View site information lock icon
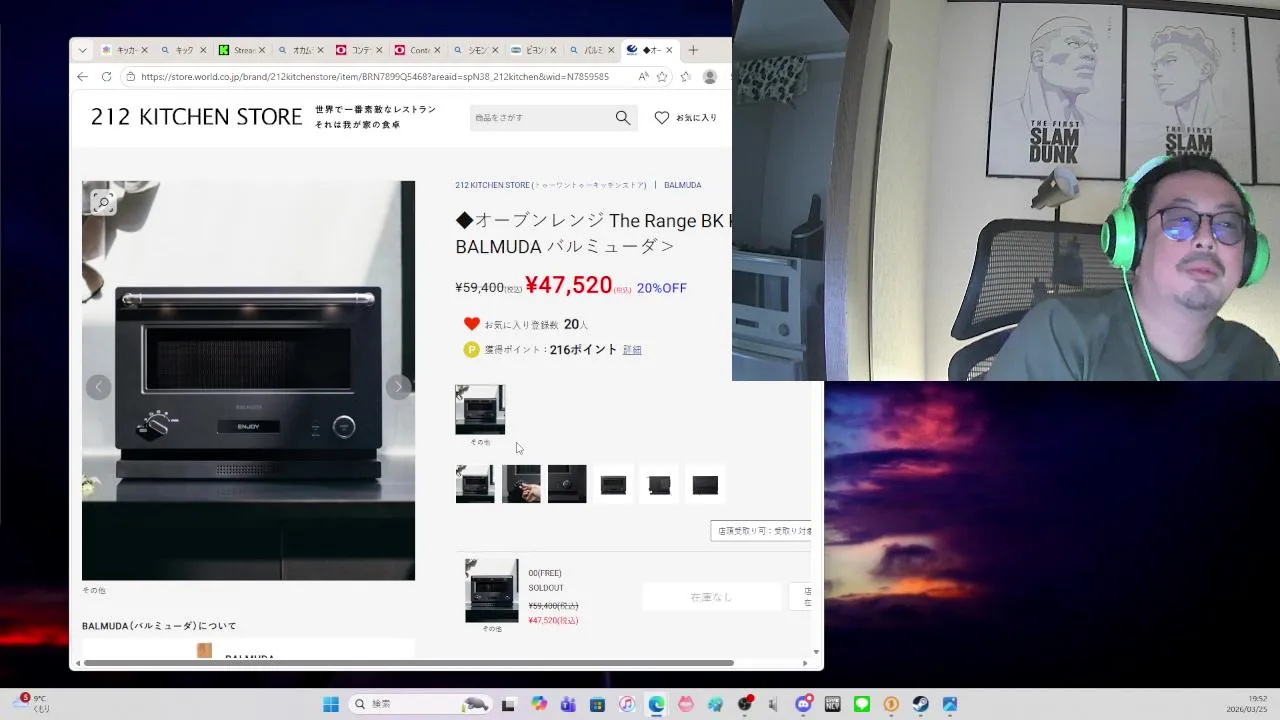The width and height of the screenshot is (1280, 720). pos(130,77)
